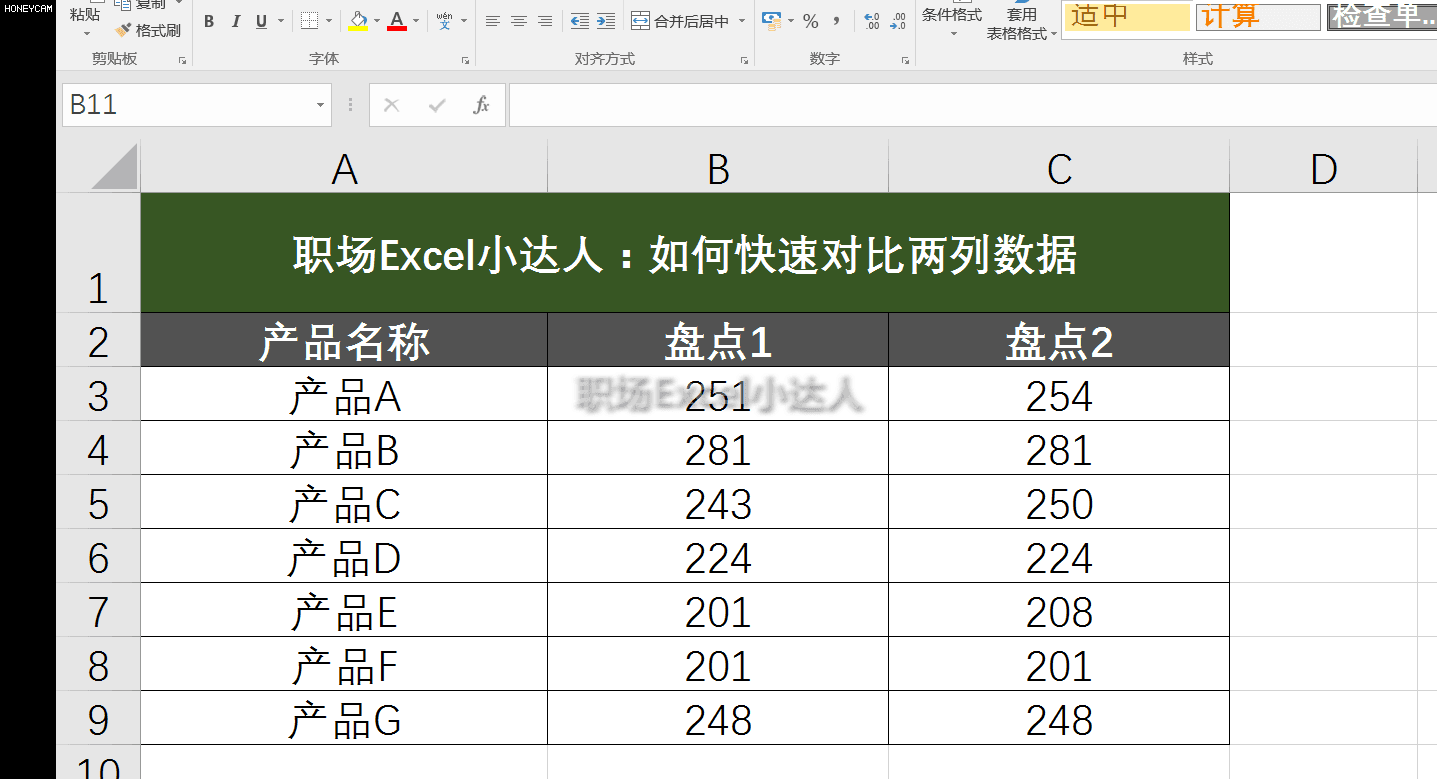Viewport: 1437px width, 779px height.
Task: Select column C header
Action: 1059,167
